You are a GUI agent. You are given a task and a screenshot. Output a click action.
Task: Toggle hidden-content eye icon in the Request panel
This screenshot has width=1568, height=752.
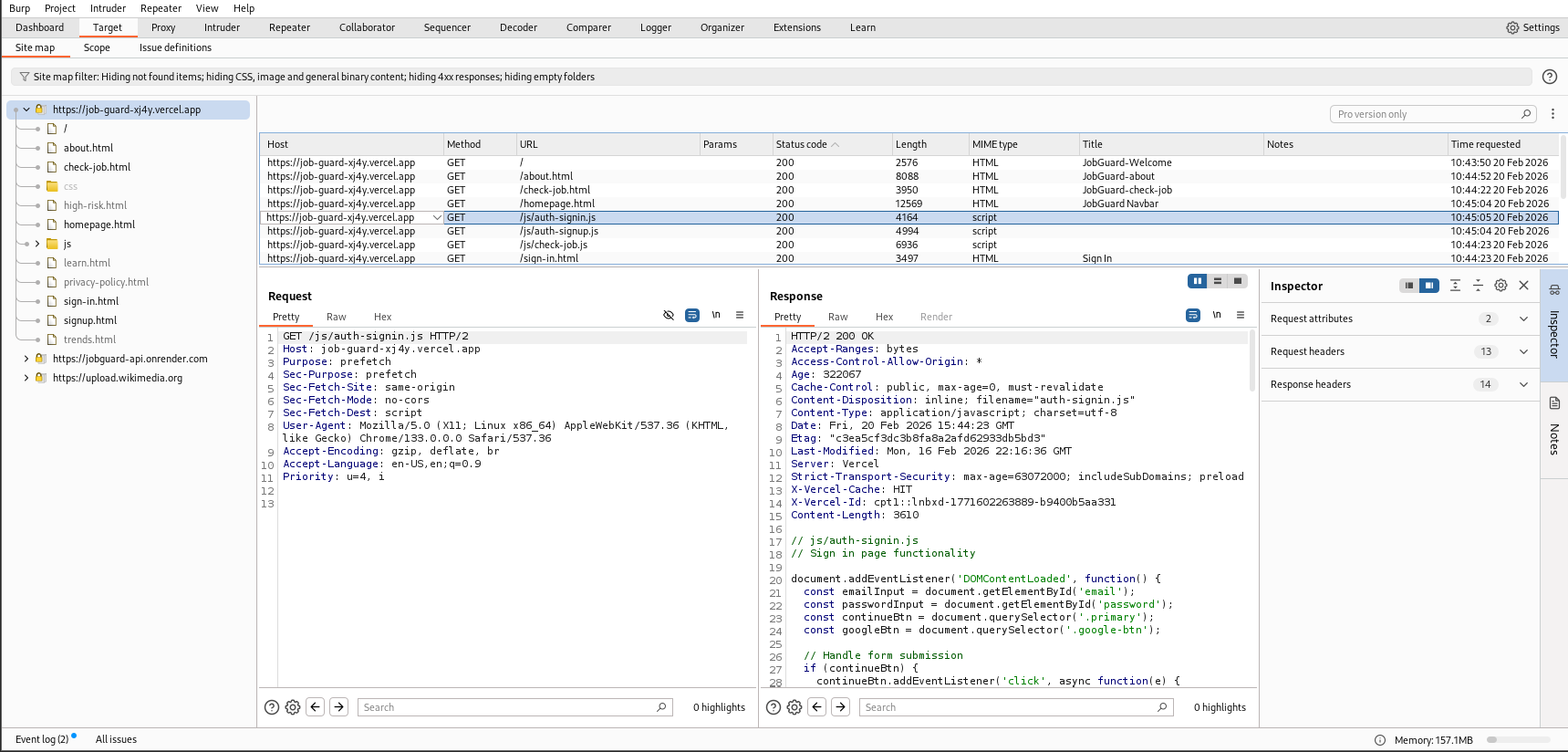coord(669,315)
